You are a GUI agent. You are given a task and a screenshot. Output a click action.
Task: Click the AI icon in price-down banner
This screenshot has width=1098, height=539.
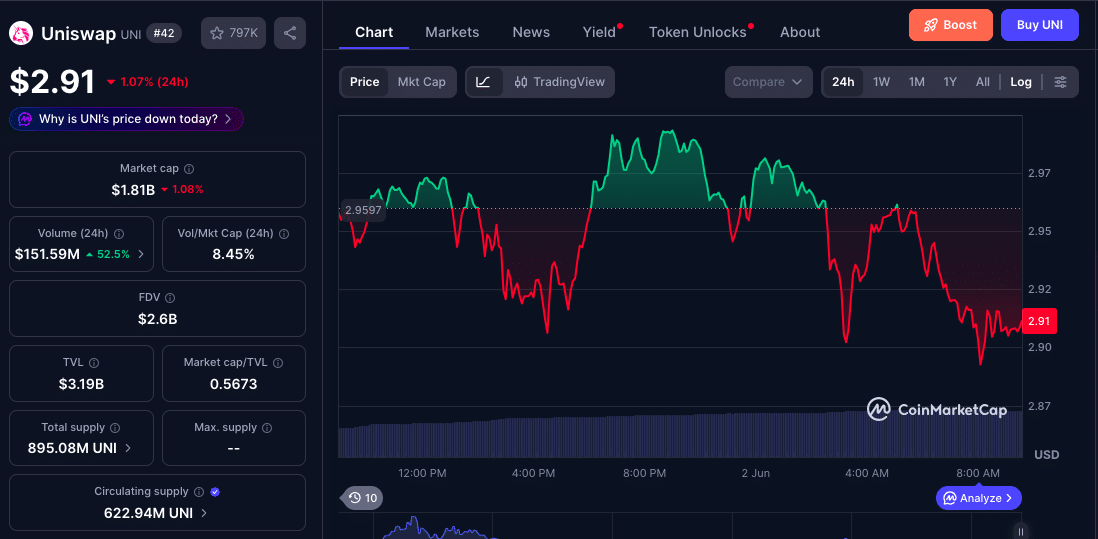[25, 119]
